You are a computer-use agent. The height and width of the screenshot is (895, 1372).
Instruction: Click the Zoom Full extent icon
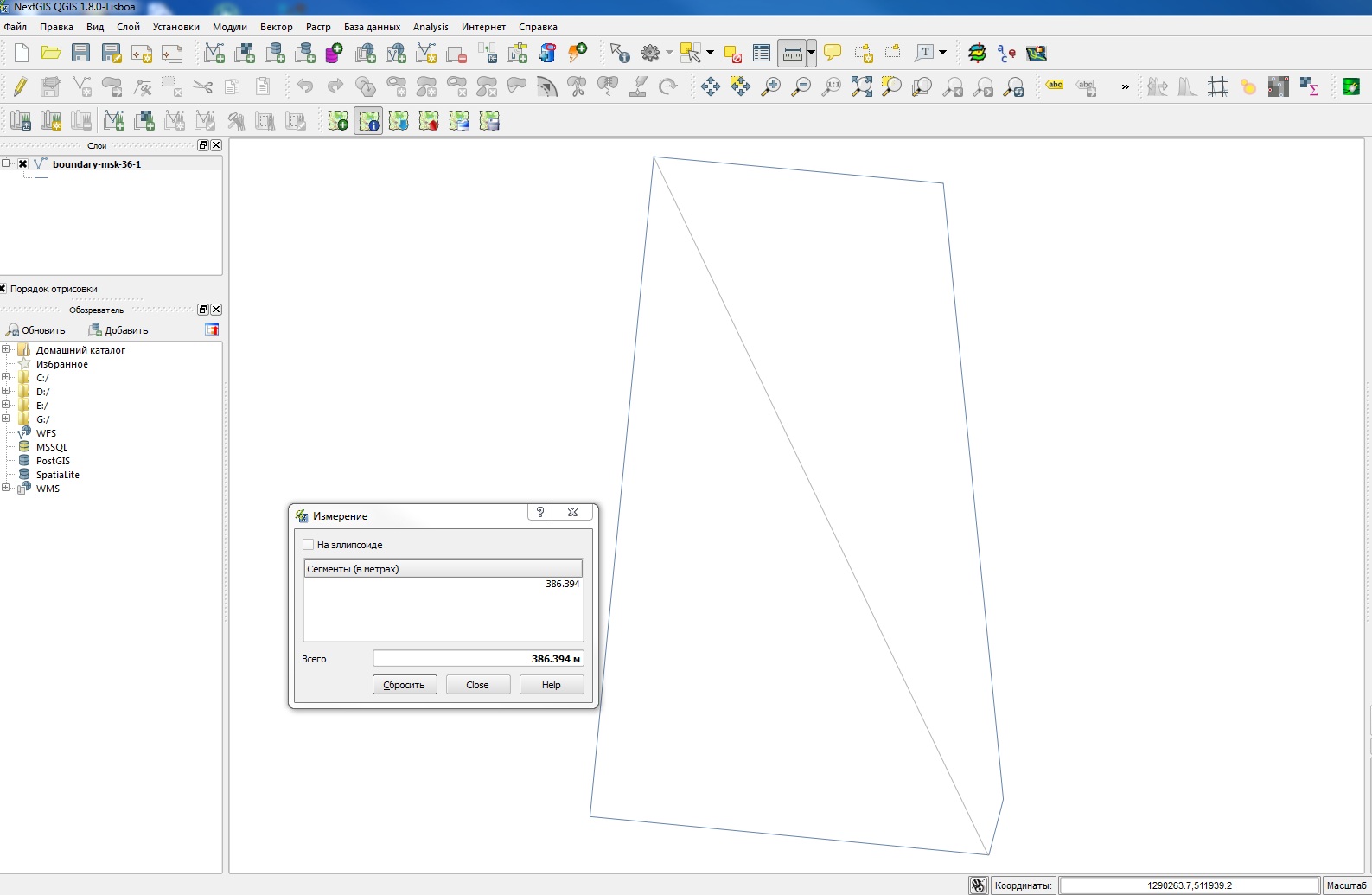point(861,86)
